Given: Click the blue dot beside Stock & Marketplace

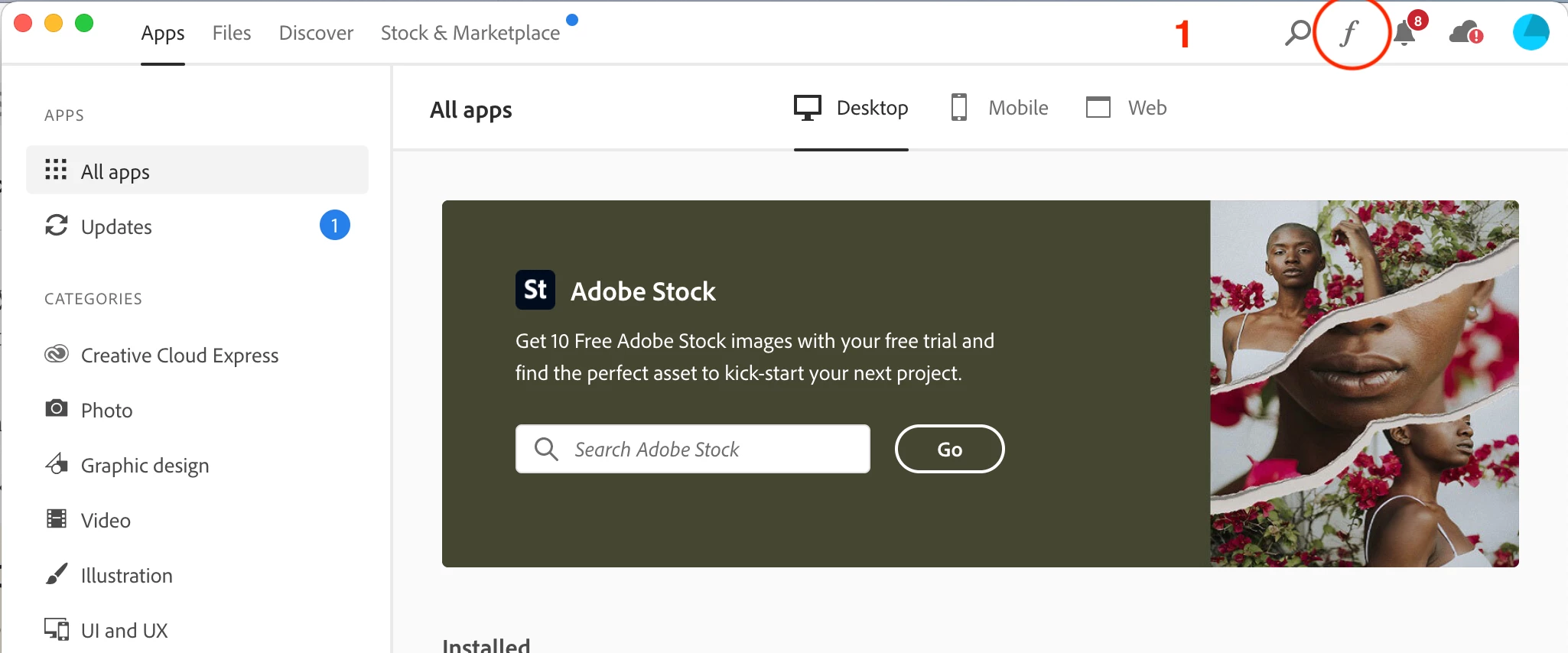Looking at the screenshot, I should [x=572, y=20].
